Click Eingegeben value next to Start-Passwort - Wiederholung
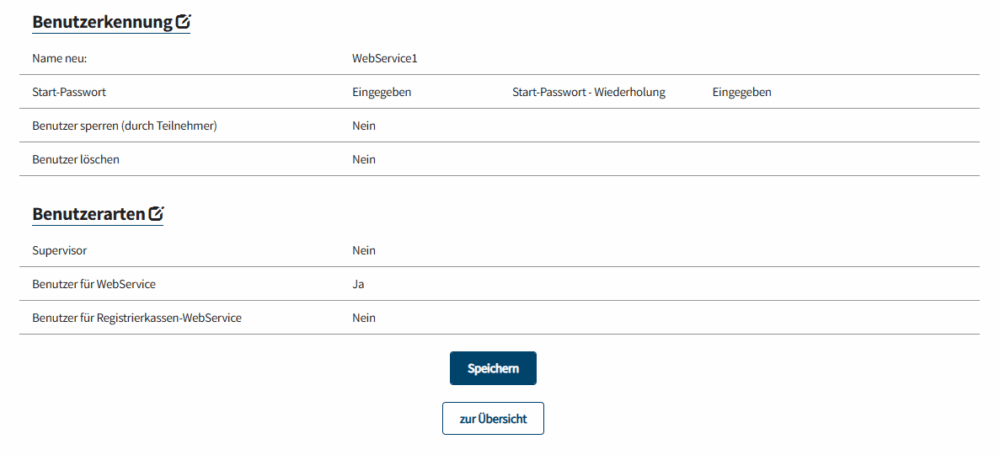 (x=741, y=92)
